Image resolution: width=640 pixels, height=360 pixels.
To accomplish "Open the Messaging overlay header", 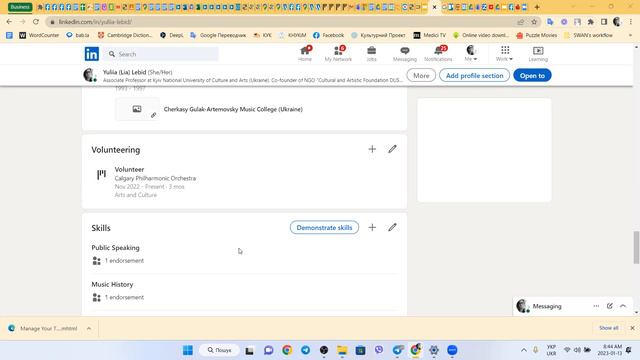I will tap(572, 306).
